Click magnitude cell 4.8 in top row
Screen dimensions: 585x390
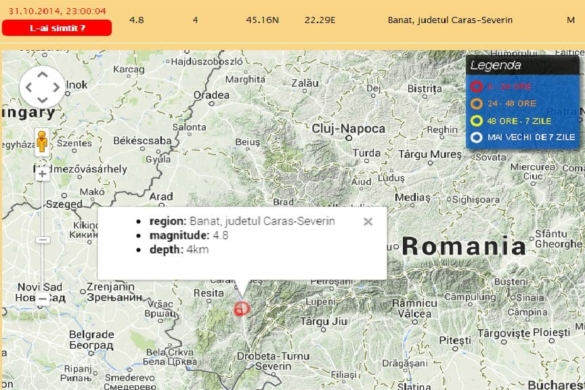click(x=137, y=20)
